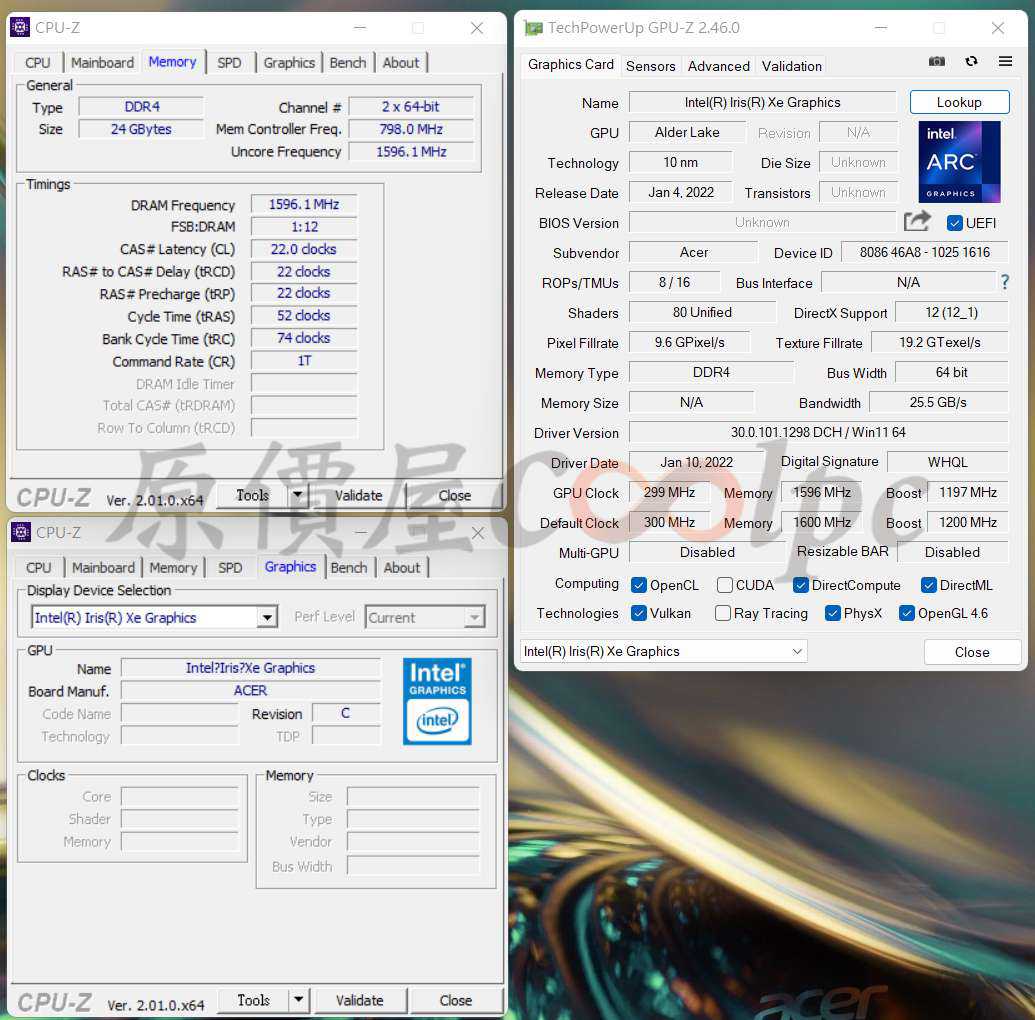Click the memory Size value 24 GBytes
The image size is (1035, 1020).
coord(141,129)
